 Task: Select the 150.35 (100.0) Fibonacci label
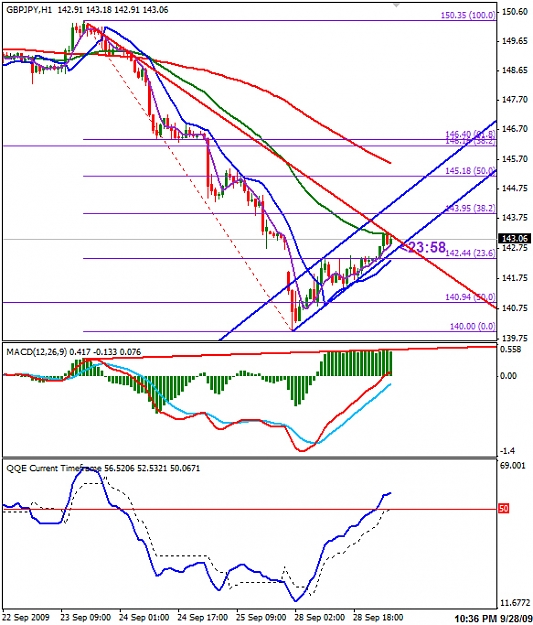(x=468, y=15)
